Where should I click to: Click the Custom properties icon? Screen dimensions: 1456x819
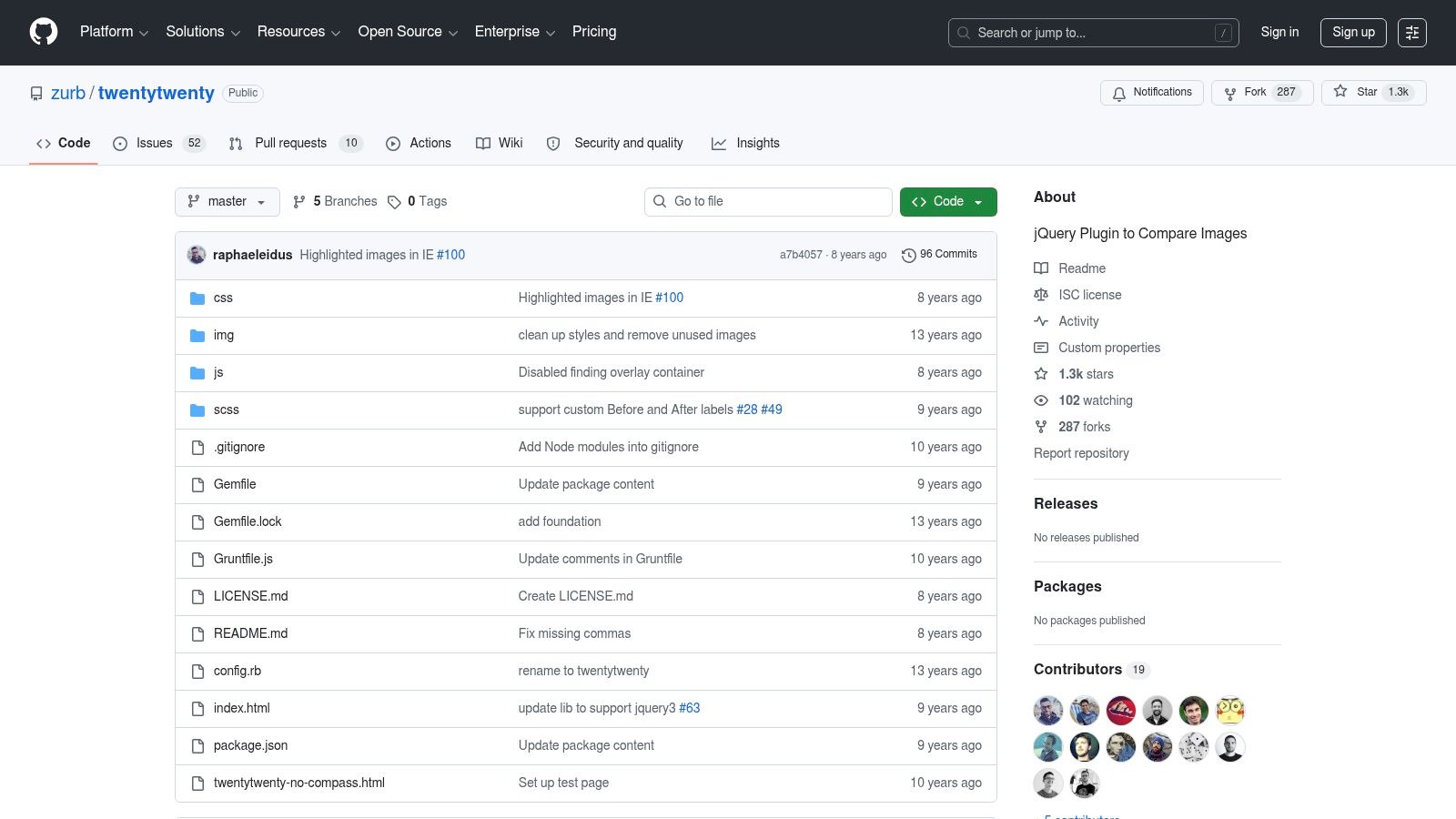point(1041,348)
